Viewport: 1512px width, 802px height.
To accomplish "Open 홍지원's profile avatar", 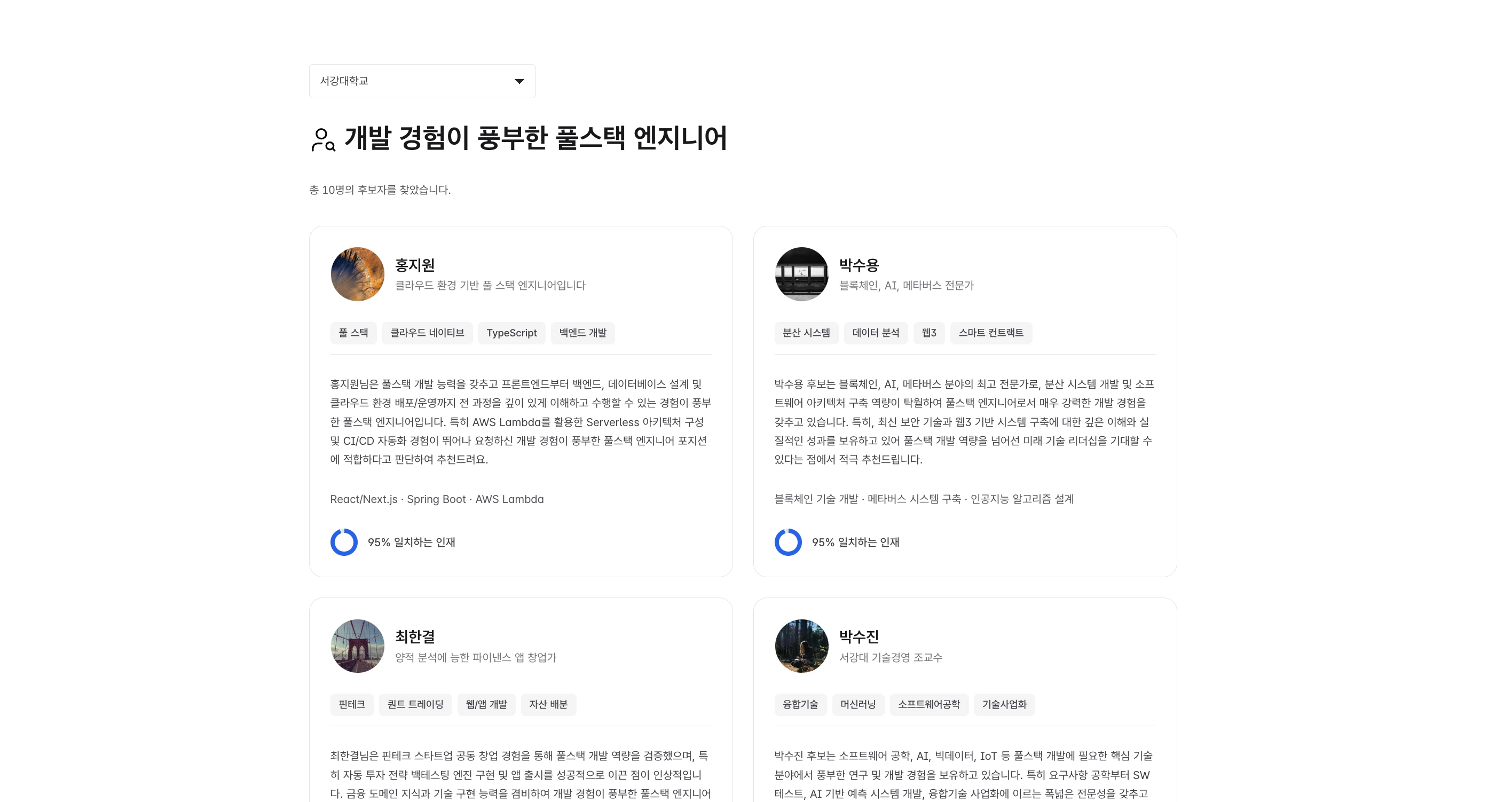I will (358, 274).
